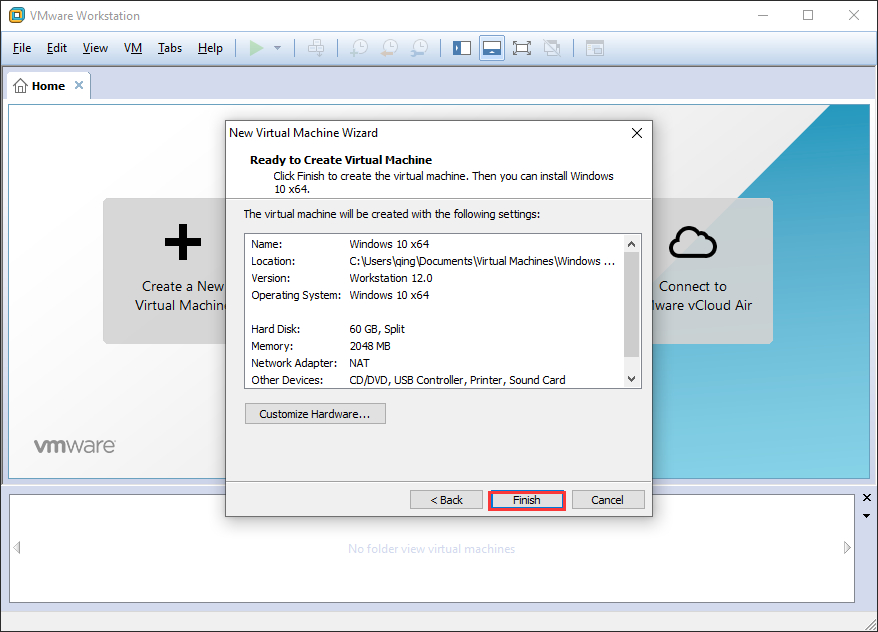The height and width of the screenshot is (632, 878).
Task: Close the New Virtual Machine Wizard dialog
Action: 637,133
